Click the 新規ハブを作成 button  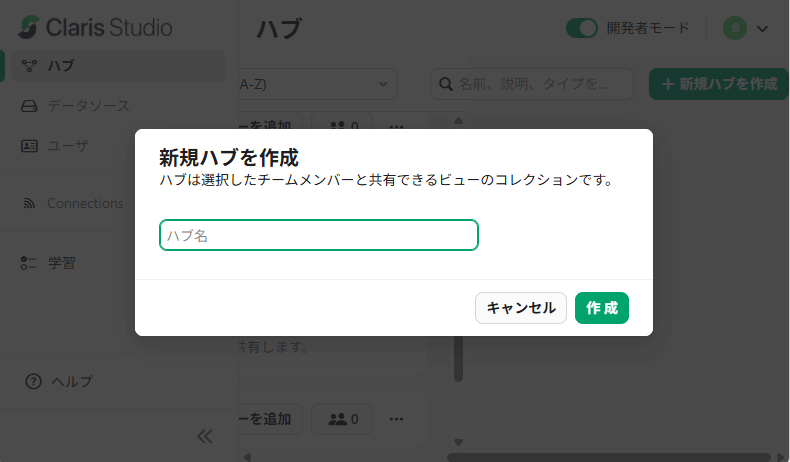pyautogui.click(x=718, y=84)
